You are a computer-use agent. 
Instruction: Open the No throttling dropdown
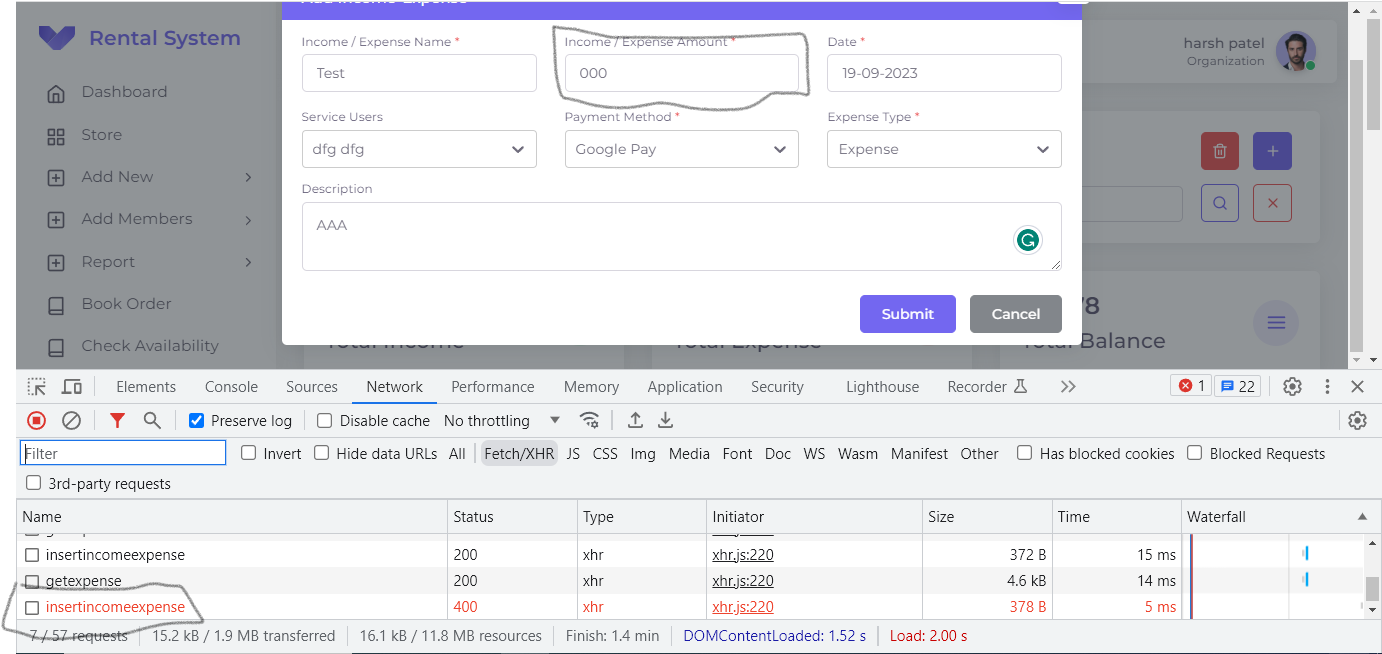(x=502, y=421)
